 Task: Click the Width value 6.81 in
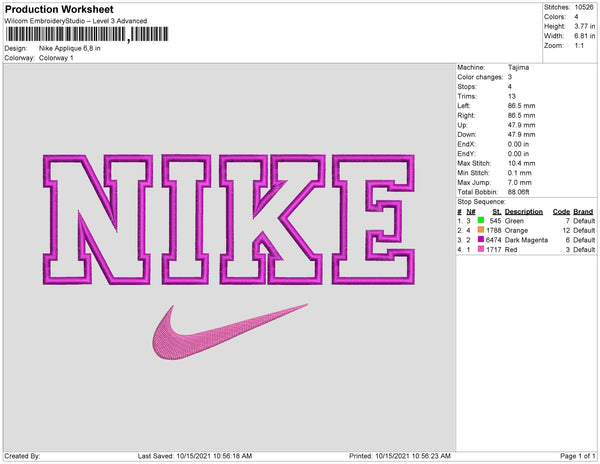[x=585, y=36]
